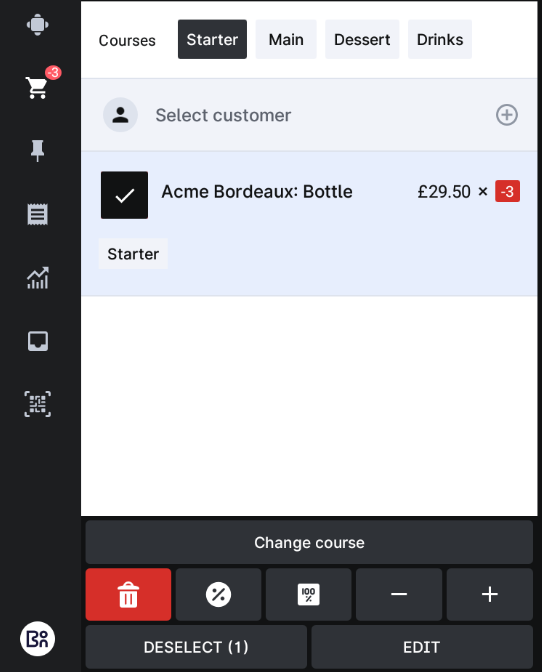Increase quantity with plus button

coord(490,594)
